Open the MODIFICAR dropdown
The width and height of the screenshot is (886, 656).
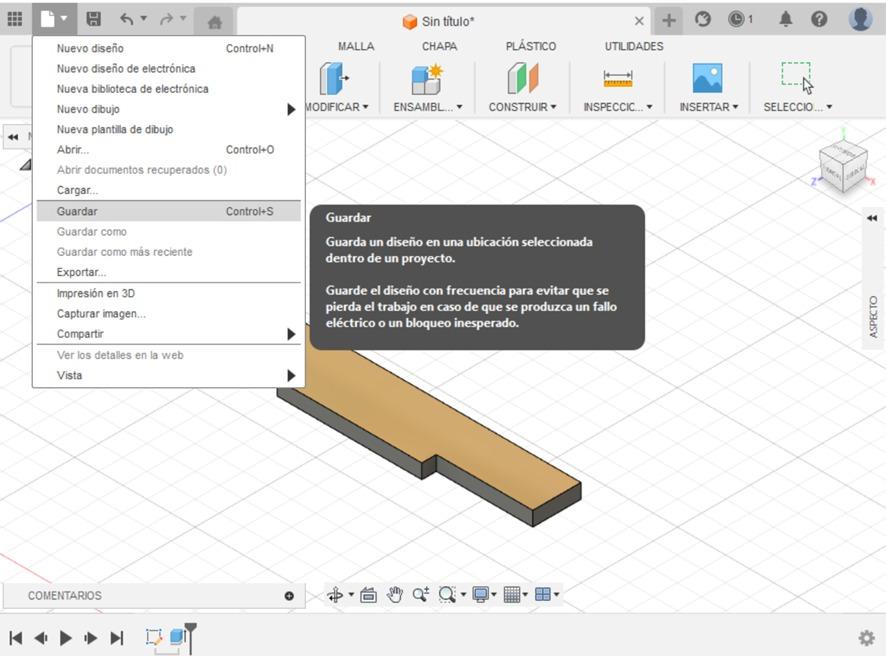[338, 107]
